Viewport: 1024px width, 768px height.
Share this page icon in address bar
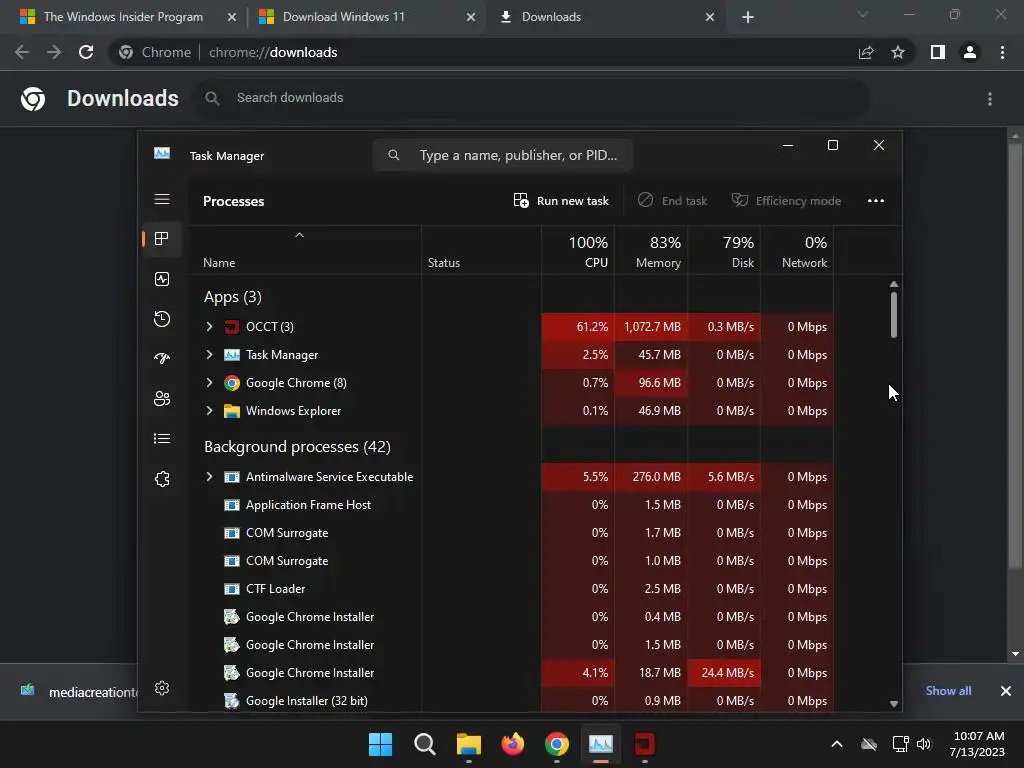[866, 52]
